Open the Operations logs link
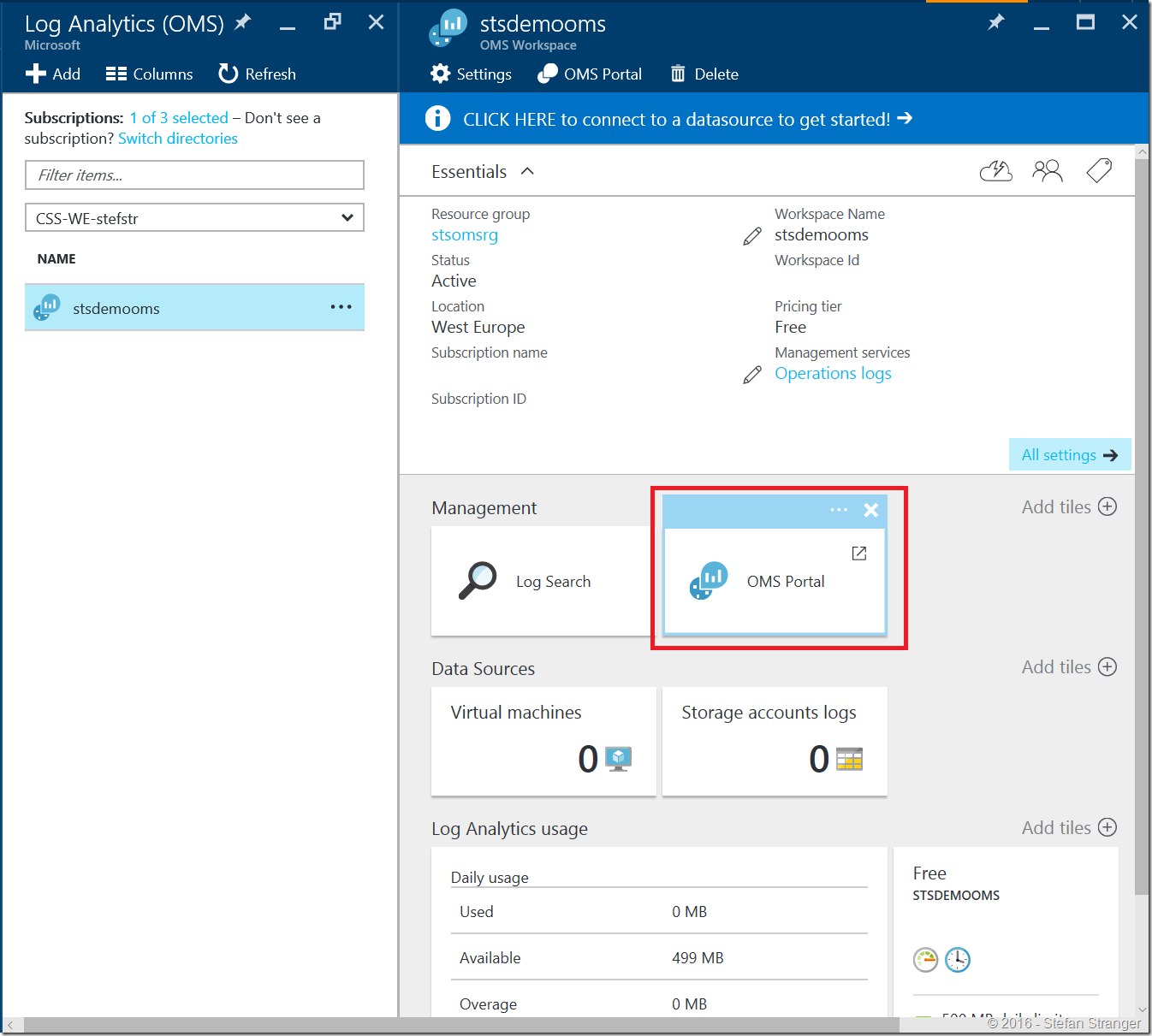This screenshot has height=1036, width=1152. pyautogui.click(x=833, y=374)
